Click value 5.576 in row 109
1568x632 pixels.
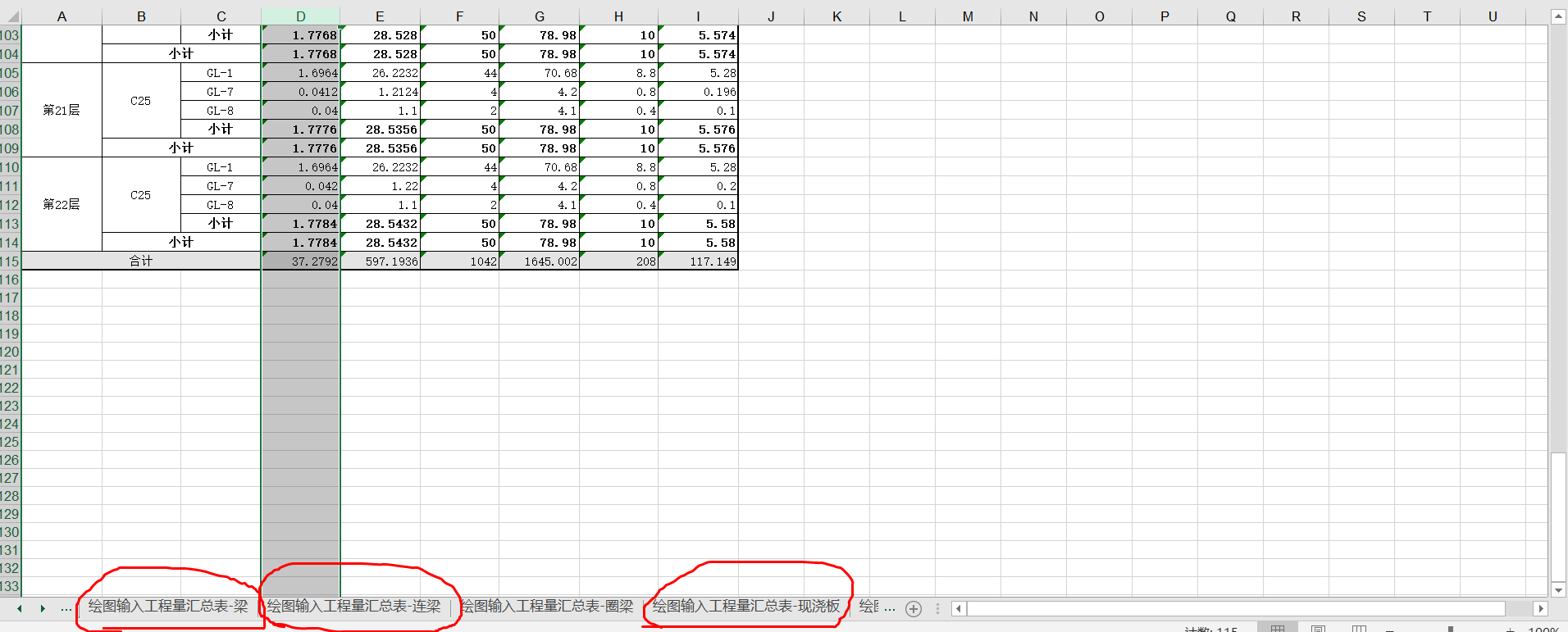pos(698,148)
